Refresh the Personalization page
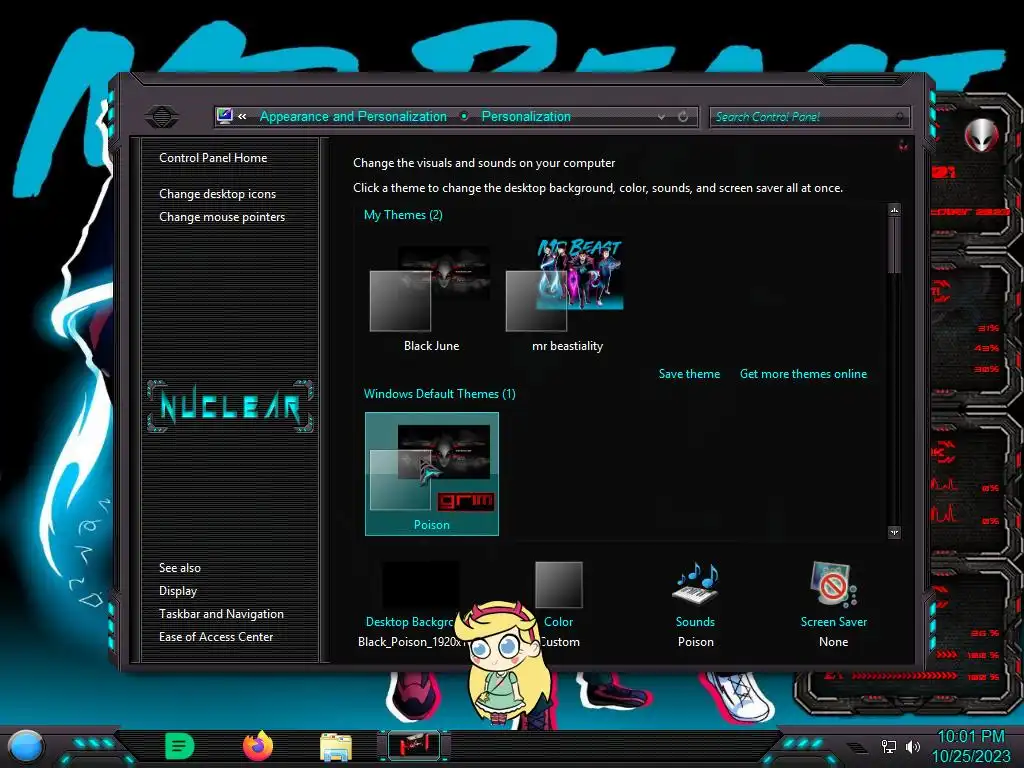Image resolution: width=1024 pixels, height=768 pixels. (x=683, y=117)
